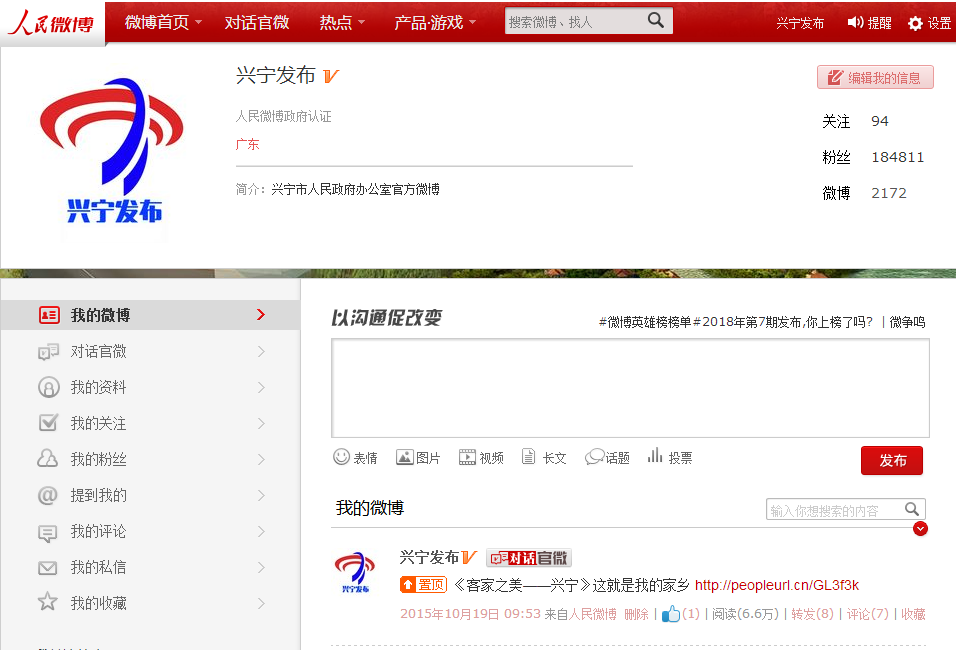956x650 pixels.
Task: Click the 提醒 speaker icon
Action: tap(855, 23)
